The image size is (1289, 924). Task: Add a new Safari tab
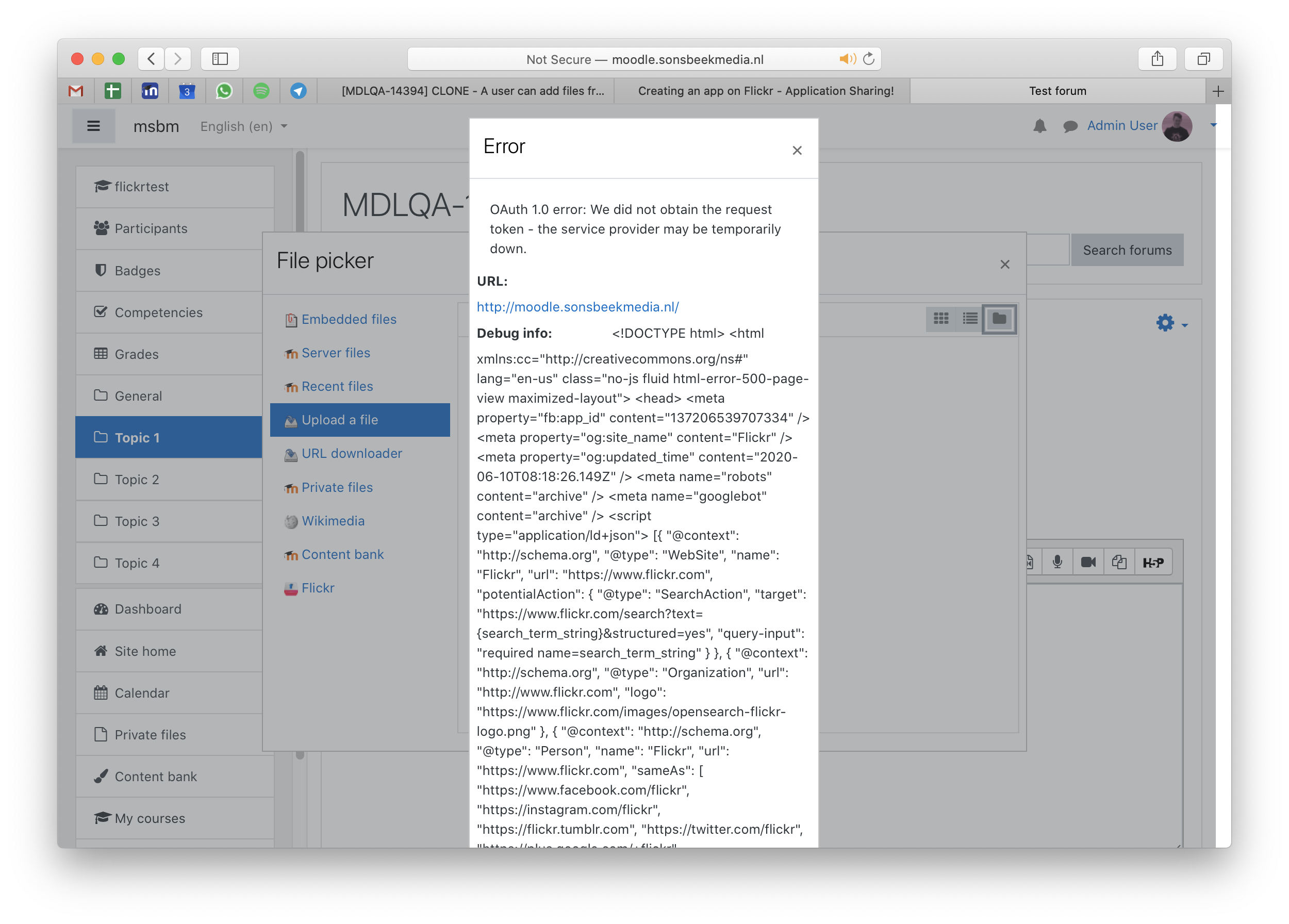(x=1218, y=91)
